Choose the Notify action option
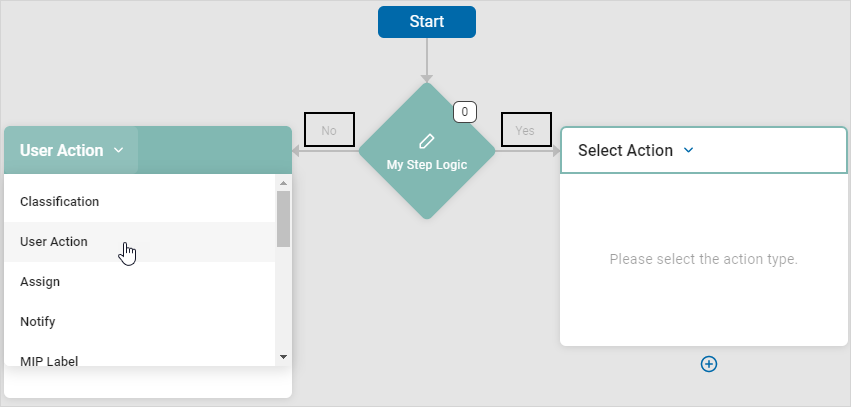This screenshot has width=851, height=407. click(38, 321)
